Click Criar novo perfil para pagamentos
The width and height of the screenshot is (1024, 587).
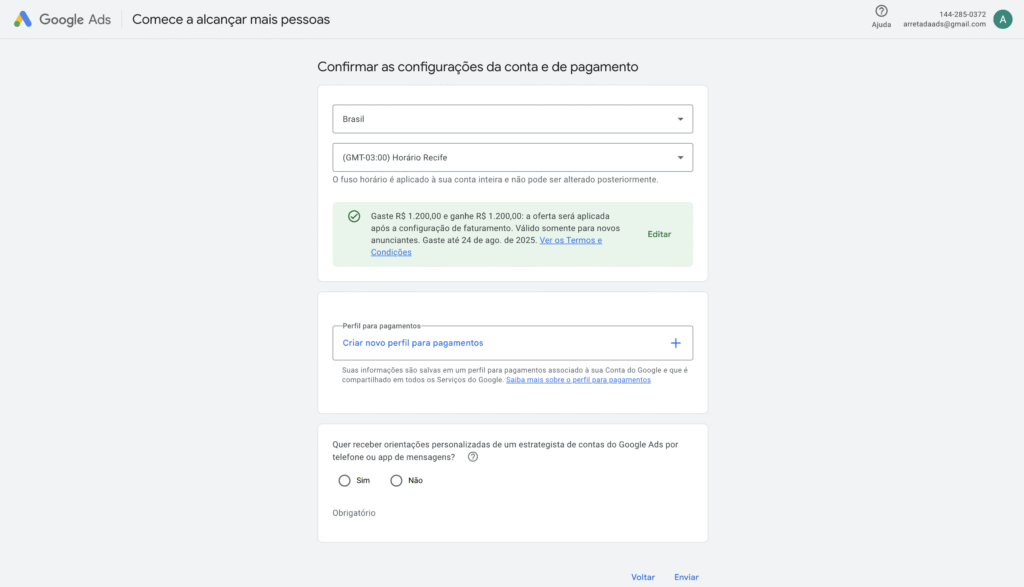pos(413,343)
